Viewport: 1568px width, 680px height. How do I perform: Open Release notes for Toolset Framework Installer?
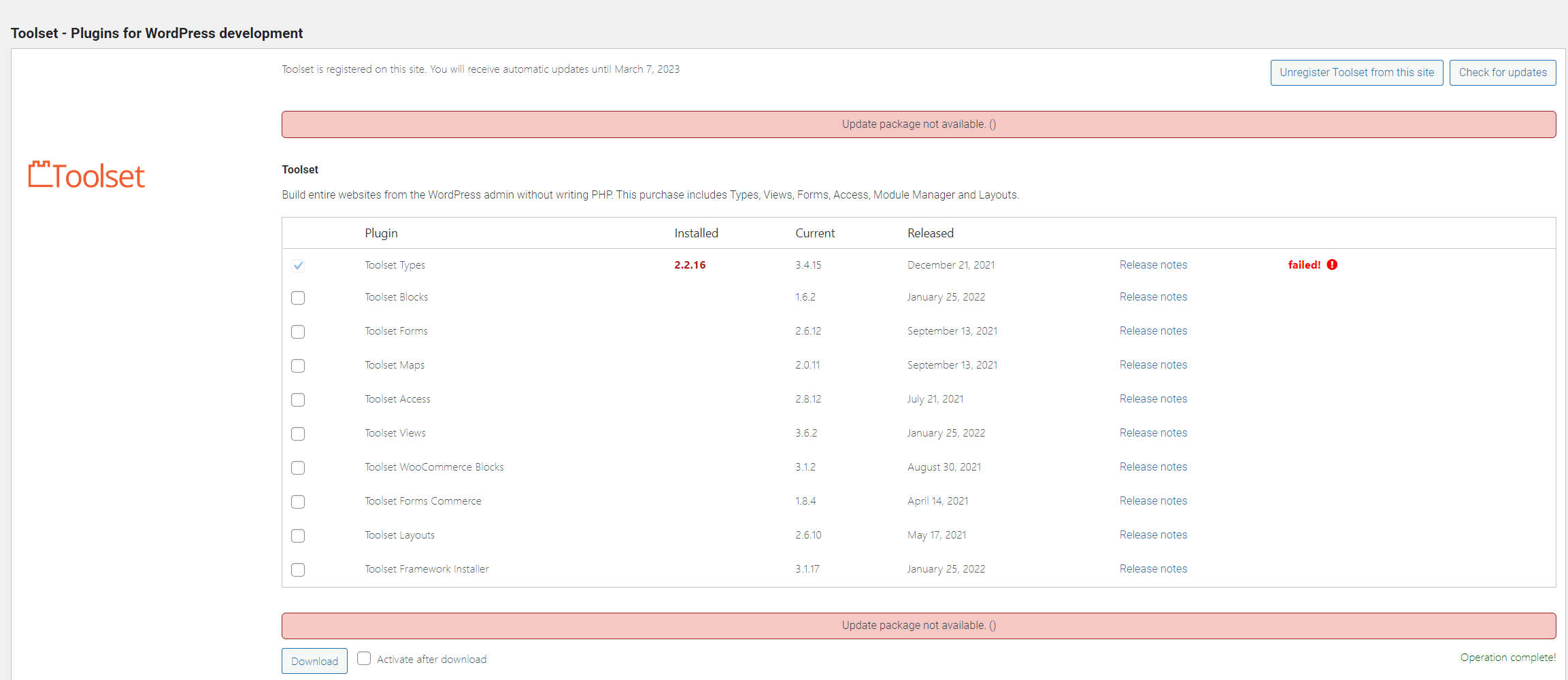pyautogui.click(x=1153, y=569)
